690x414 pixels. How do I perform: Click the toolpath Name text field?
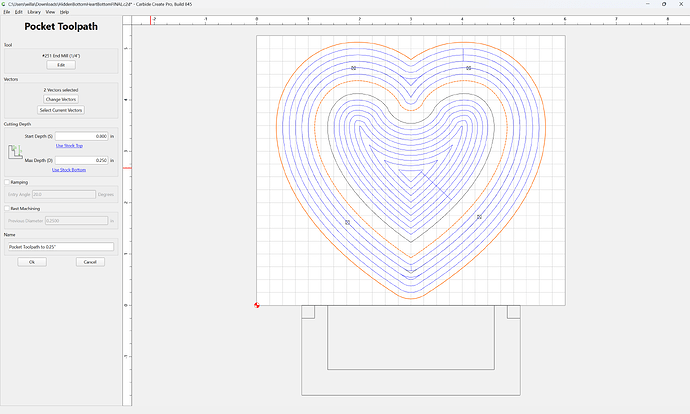(x=61, y=247)
